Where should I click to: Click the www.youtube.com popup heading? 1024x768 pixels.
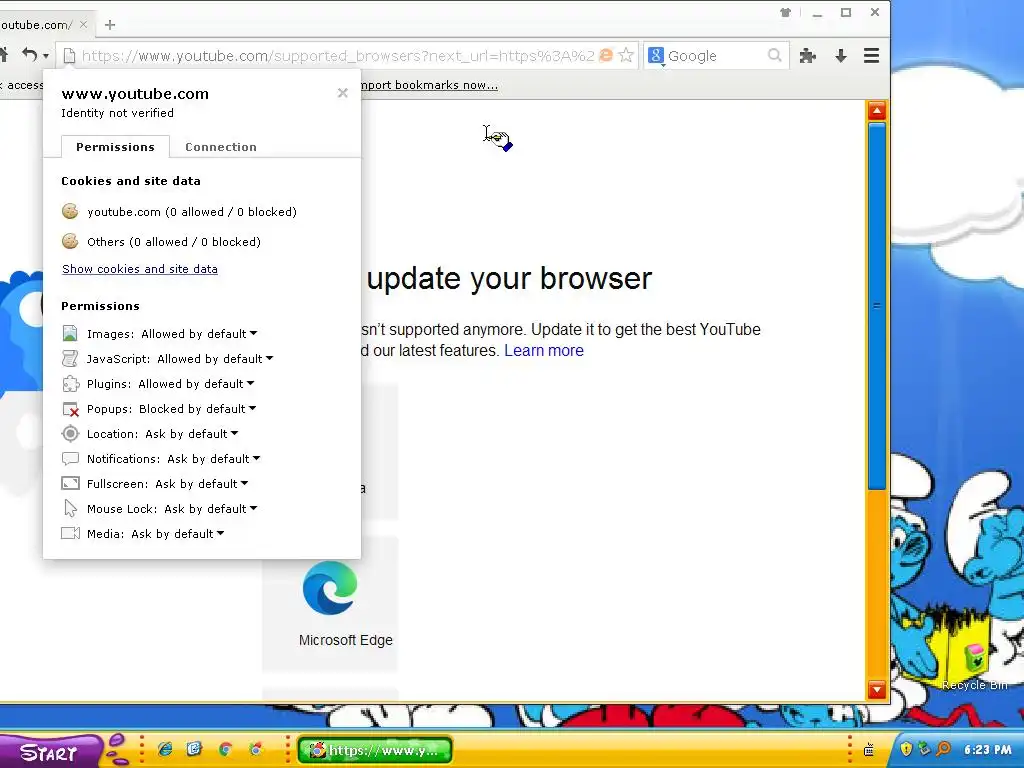pyautogui.click(x=135, y=94)
